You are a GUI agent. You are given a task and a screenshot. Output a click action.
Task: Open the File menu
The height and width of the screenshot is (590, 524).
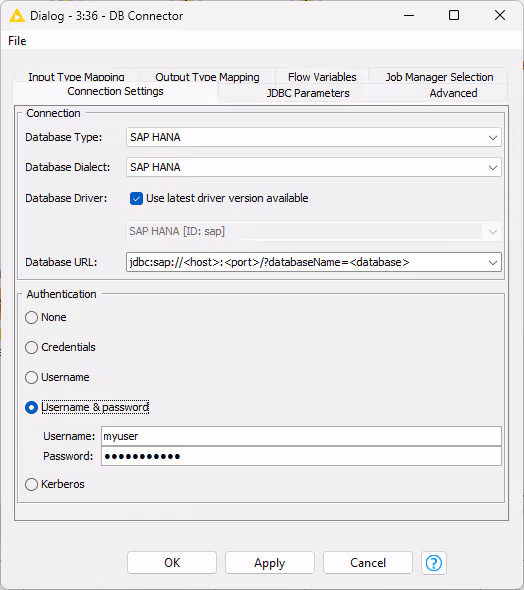(x=17, y=41)
